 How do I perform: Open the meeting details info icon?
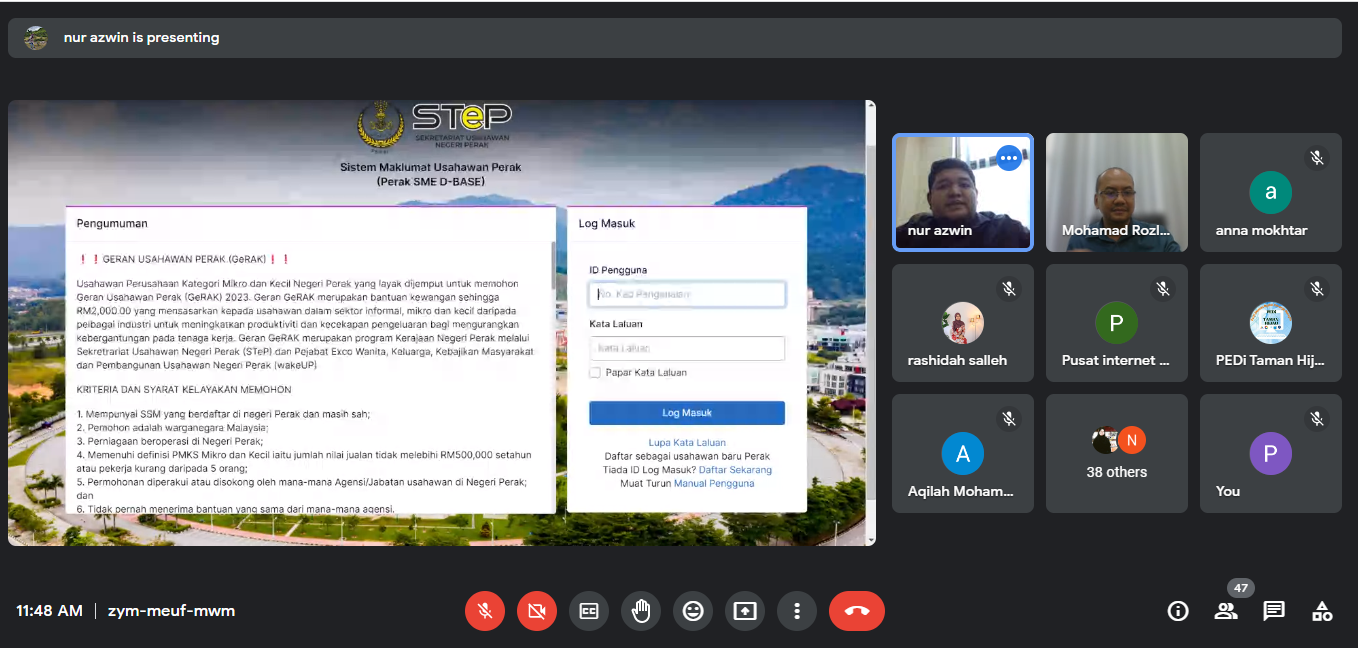pyautogui.click(x=1178, y=611)
